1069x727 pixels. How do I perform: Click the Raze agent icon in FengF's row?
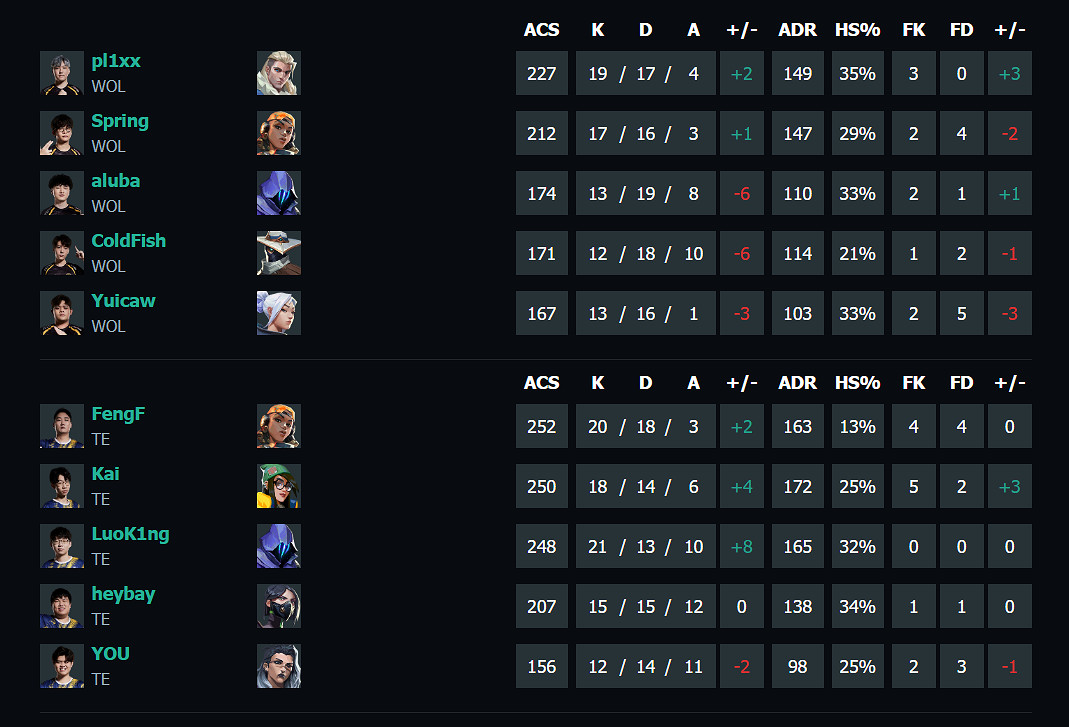click(278, 426)
